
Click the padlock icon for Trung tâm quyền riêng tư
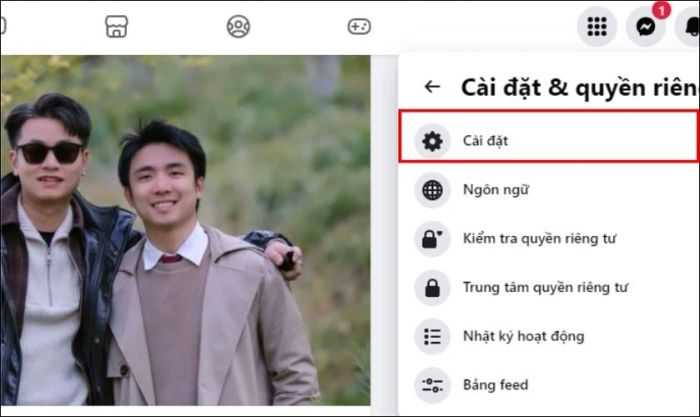[x=432, y=288]
